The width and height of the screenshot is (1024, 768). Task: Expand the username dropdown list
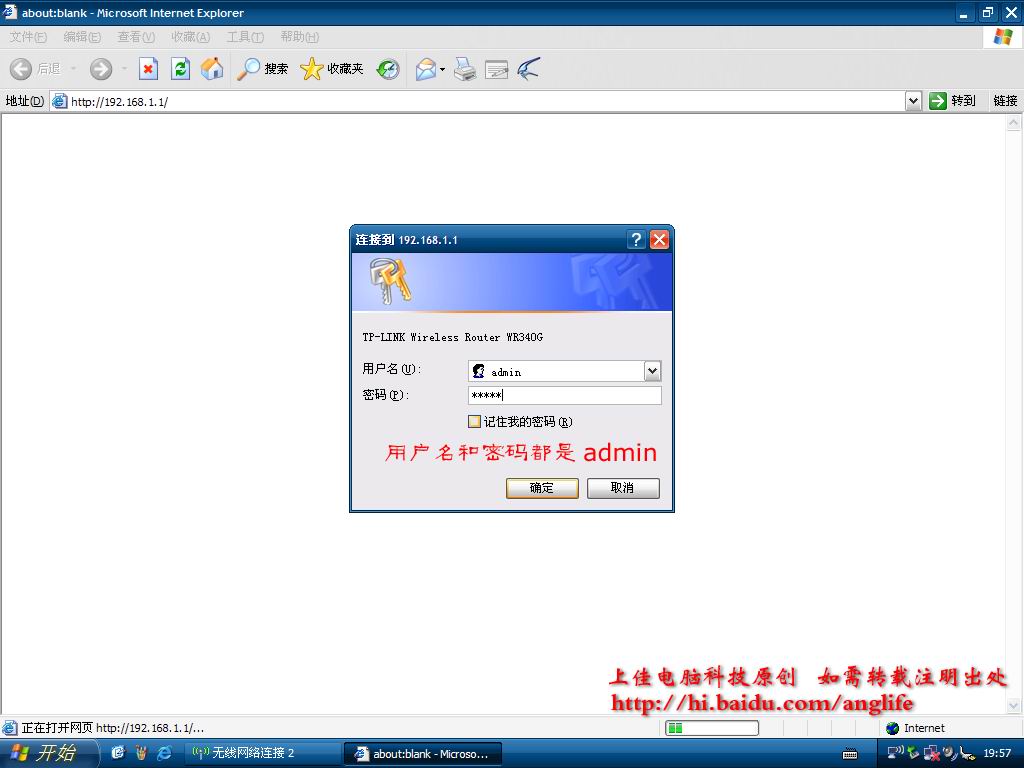652,371
